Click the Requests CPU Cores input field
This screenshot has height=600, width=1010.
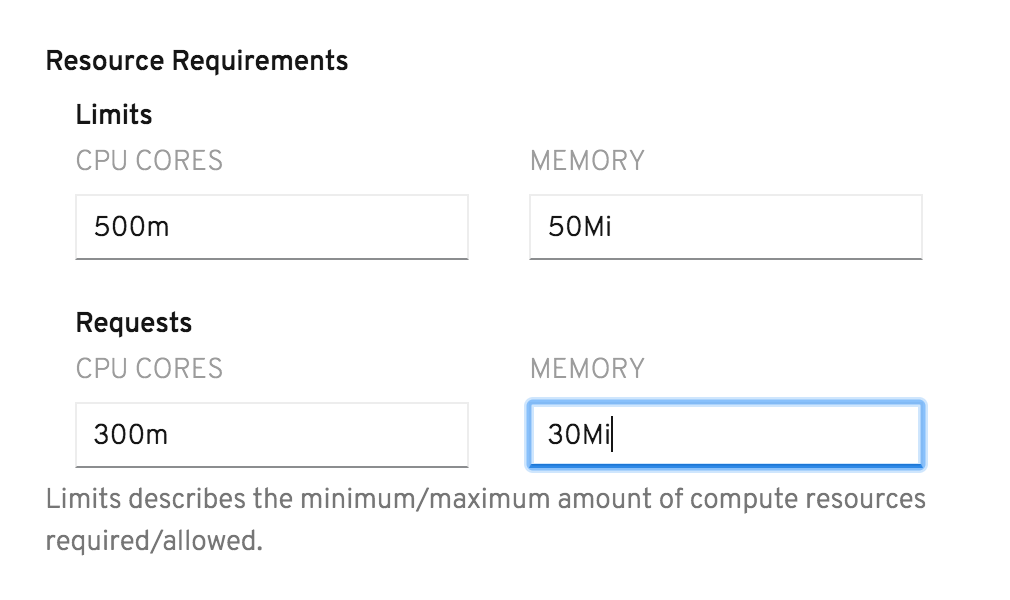[x=271, y=435]
